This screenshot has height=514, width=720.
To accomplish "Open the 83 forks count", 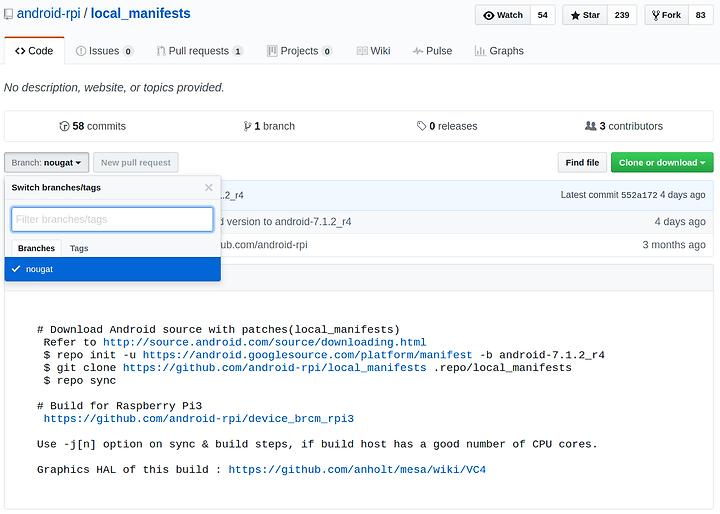I will [700, 15].
